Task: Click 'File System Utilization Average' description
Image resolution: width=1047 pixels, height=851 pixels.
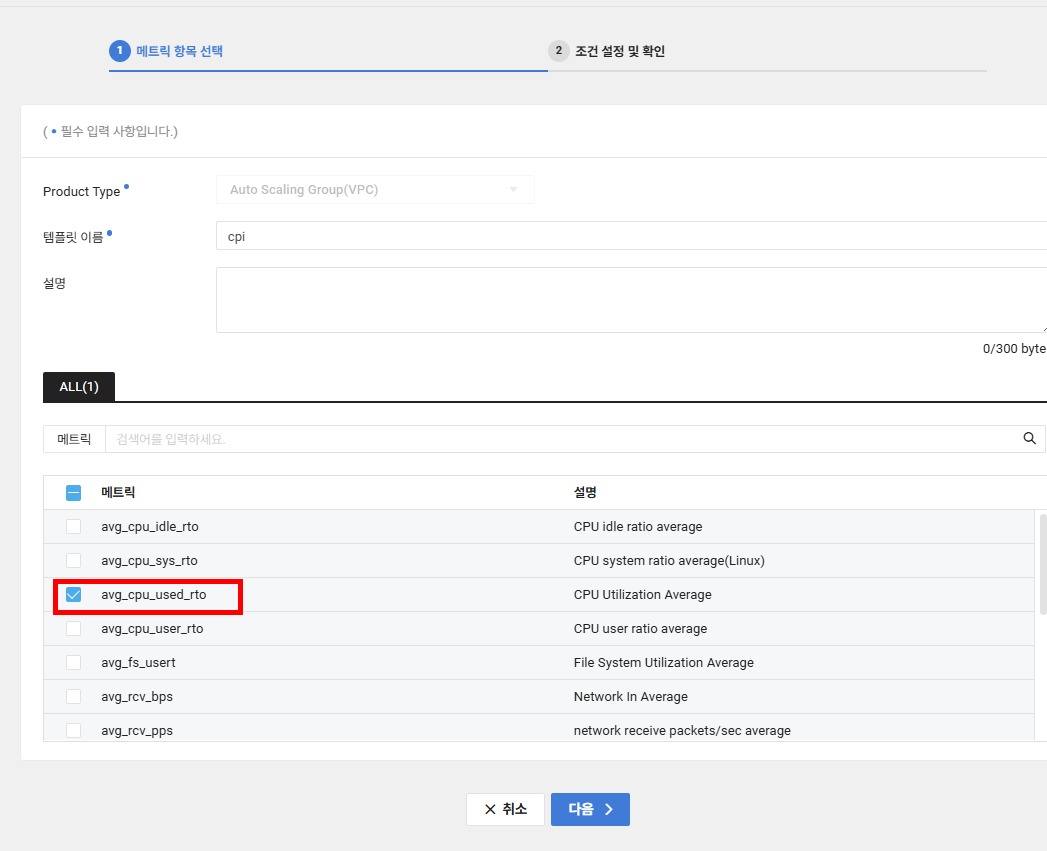Action: click(x=664, y=663)
